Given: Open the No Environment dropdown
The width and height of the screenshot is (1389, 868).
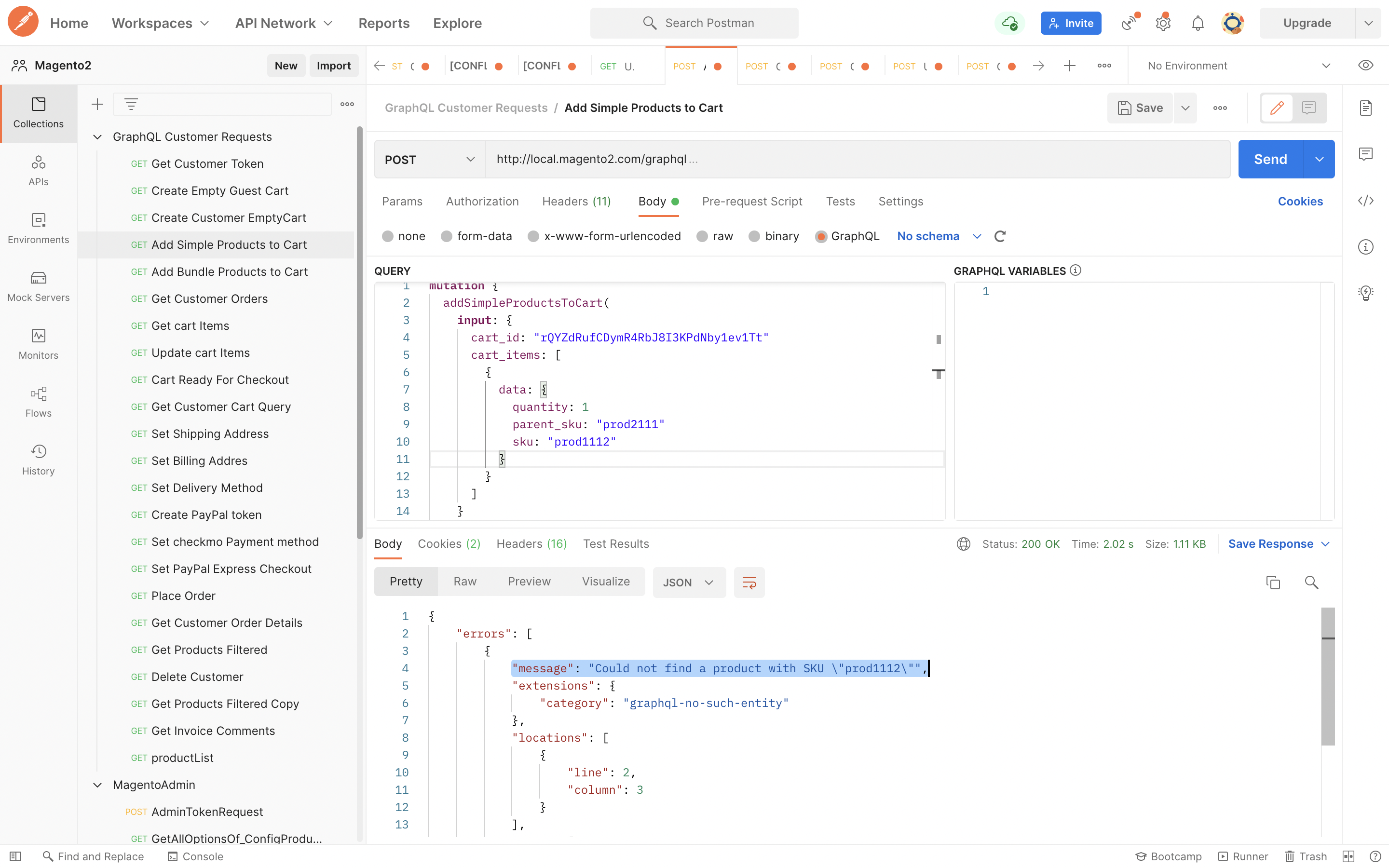Looking at the screenshot, I should coord(1238,66).
